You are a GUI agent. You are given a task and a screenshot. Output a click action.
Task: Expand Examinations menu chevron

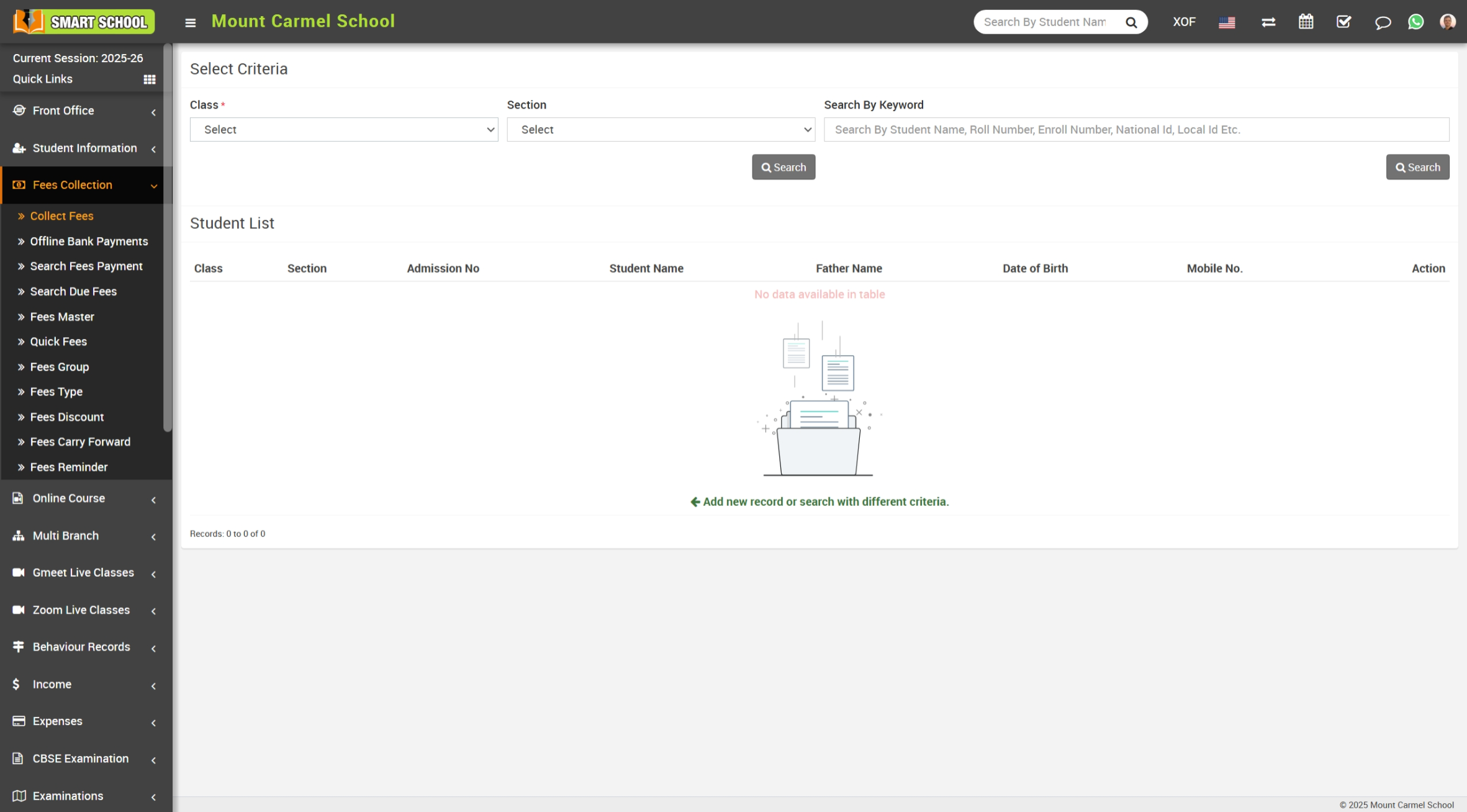coord(153,797)
